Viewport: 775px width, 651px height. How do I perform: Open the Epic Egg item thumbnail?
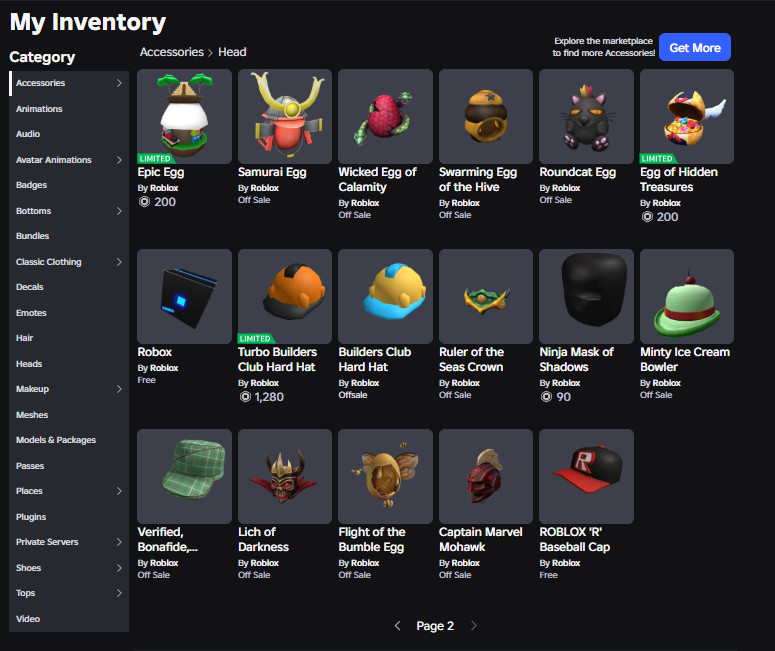pos(184,116)
